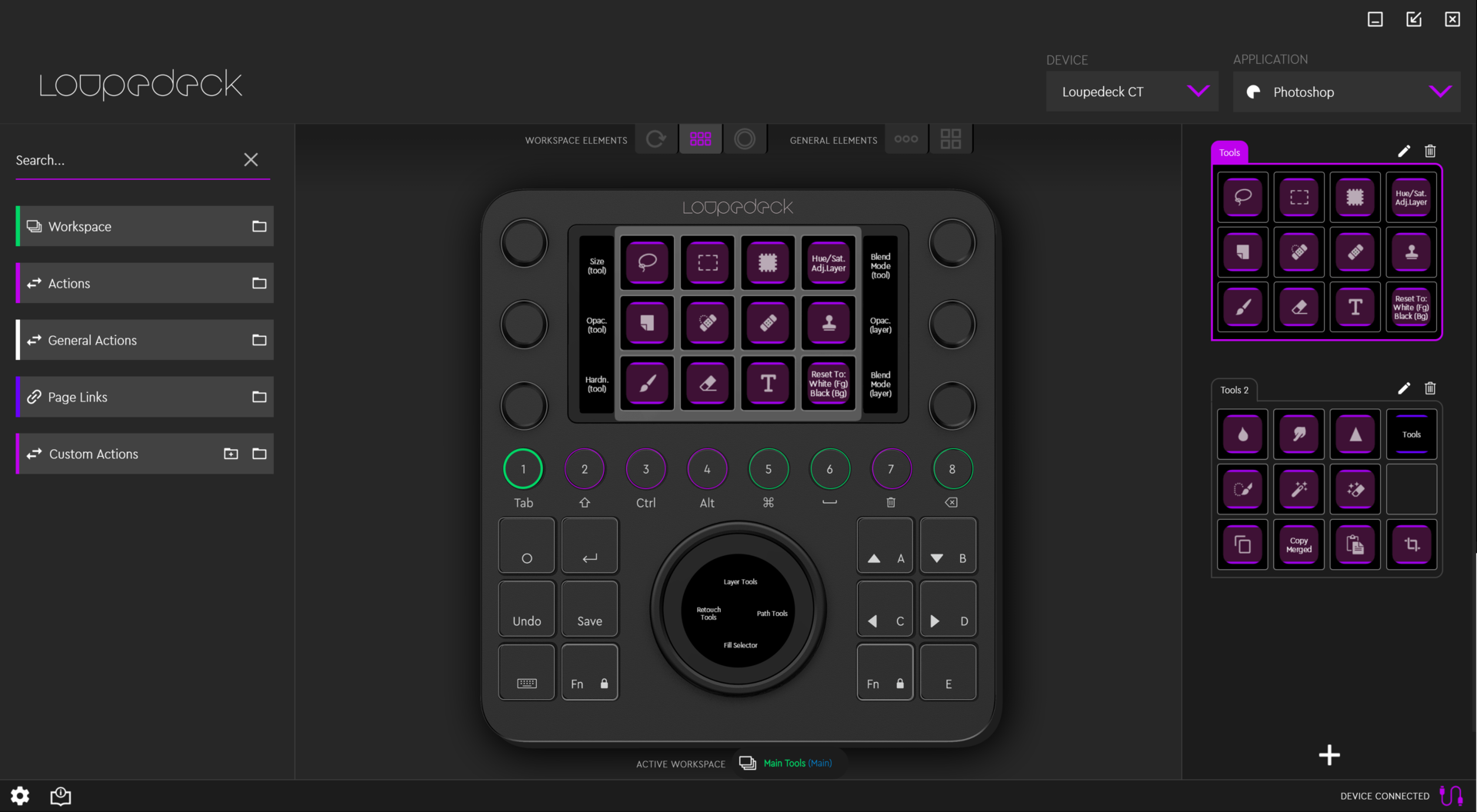Click the Tools panel title tab
The width and height of the screenshot is (1477, 812).
pyautogui.click(x=1229, y=152)
